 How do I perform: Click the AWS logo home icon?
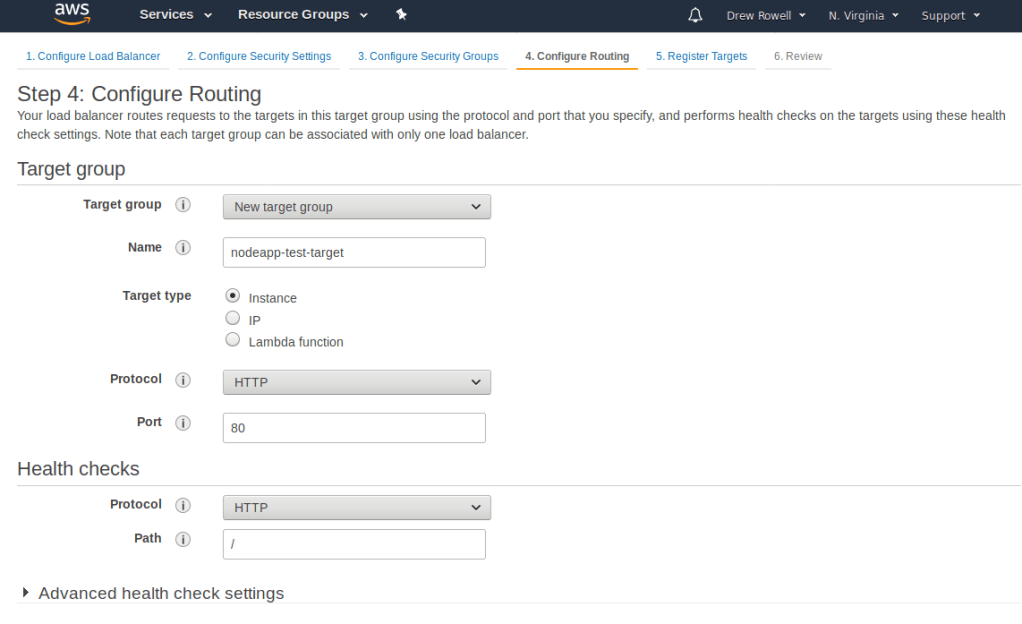click(72, 15)
